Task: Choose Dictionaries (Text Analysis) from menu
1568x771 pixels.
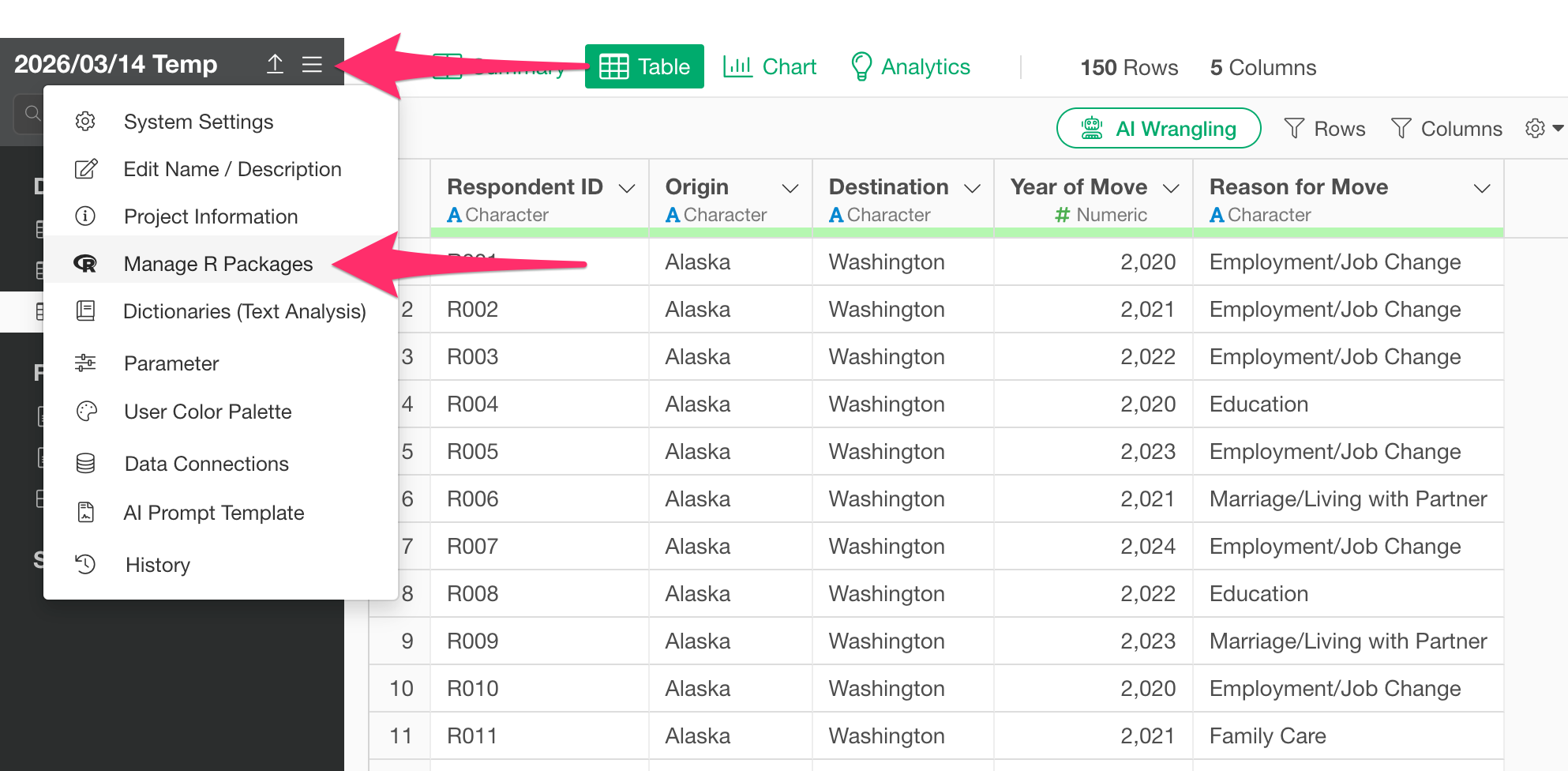Action: pos(244,311)
